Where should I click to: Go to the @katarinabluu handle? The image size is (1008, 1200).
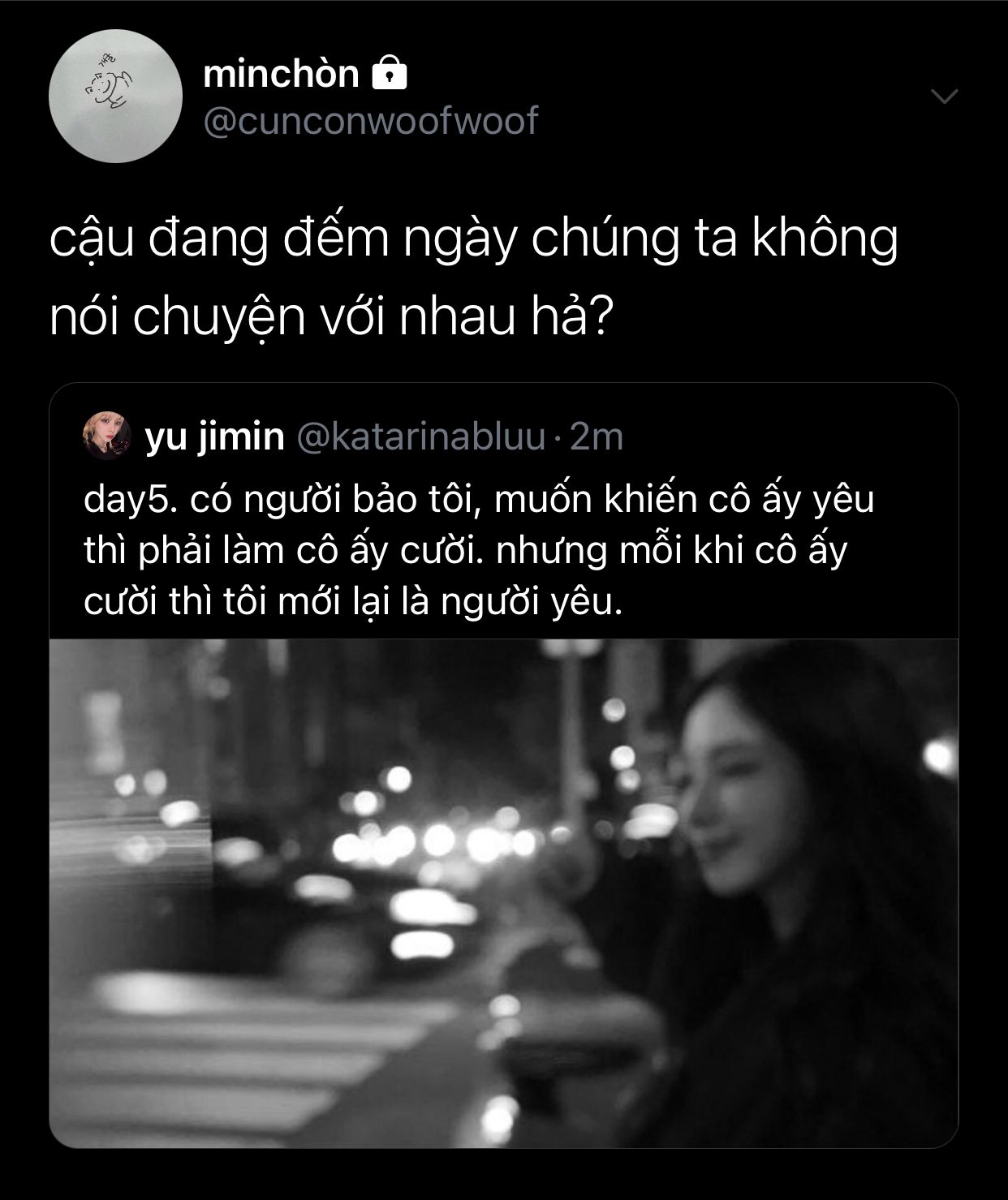click(x=421, y=437)
